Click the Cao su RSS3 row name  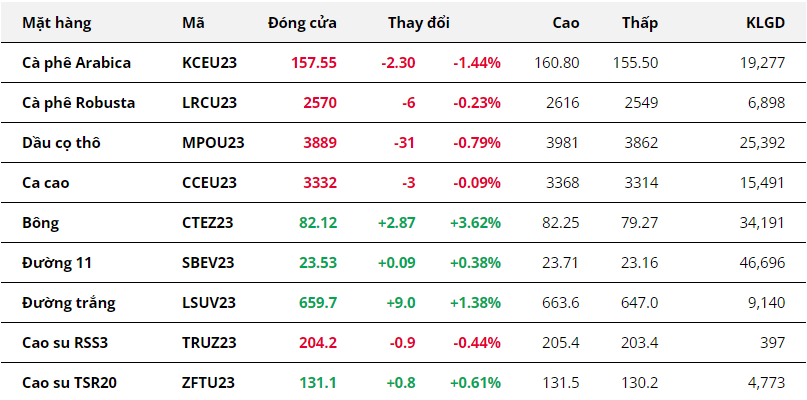click(66, 342)
